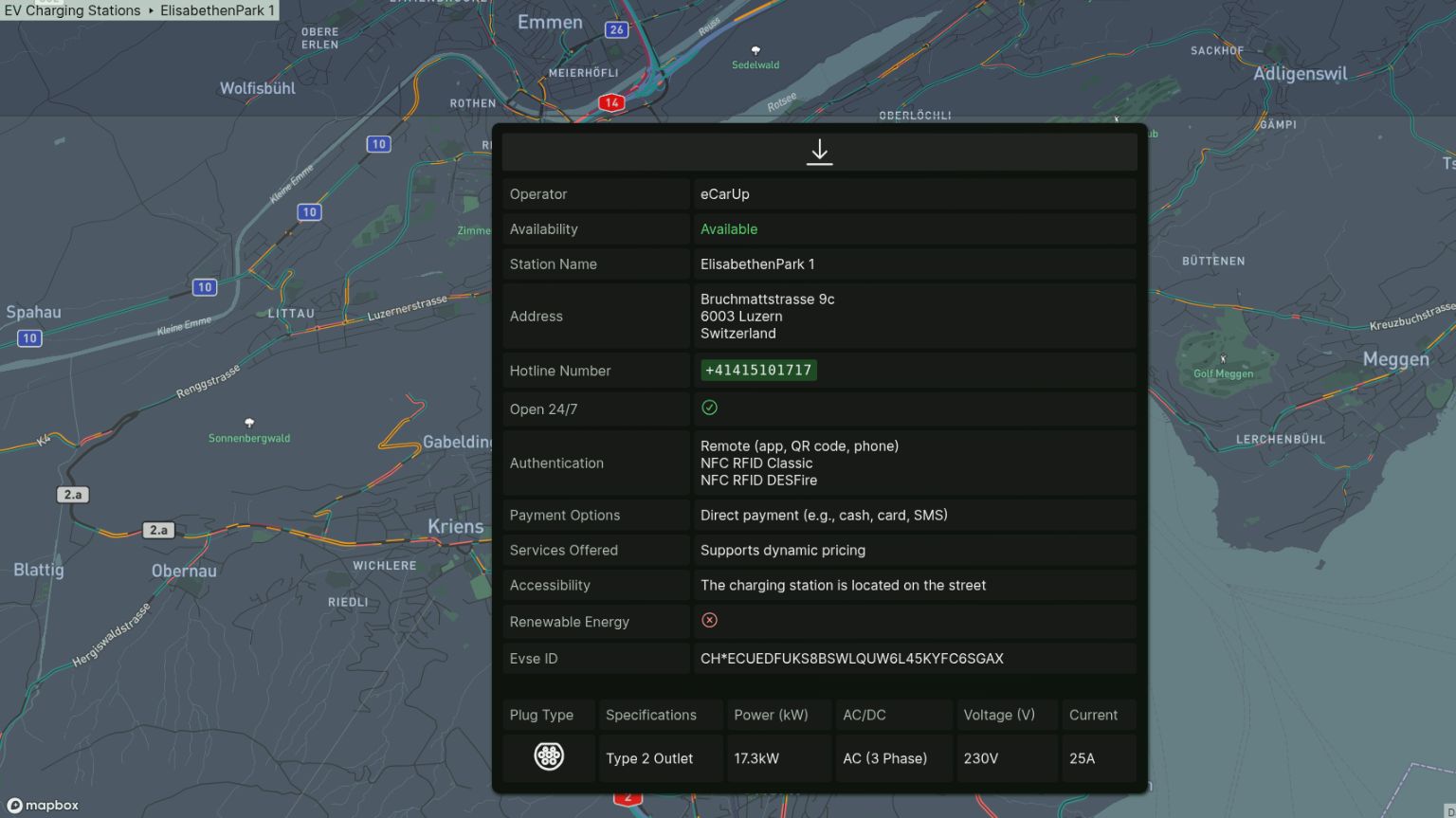Click the Open 24/7 green checkmark icon
1456x818 pixels.
point(709,408)
